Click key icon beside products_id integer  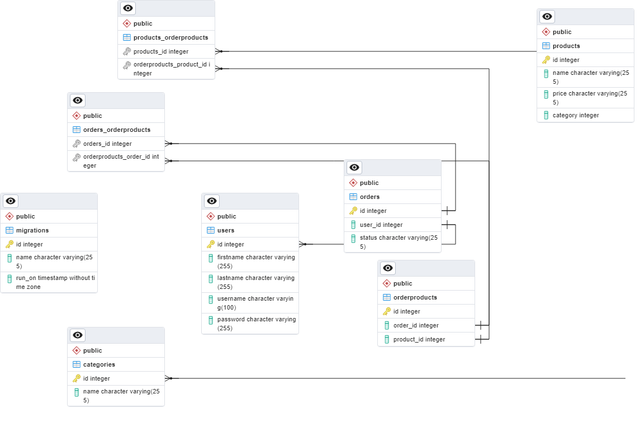point(127,51)
